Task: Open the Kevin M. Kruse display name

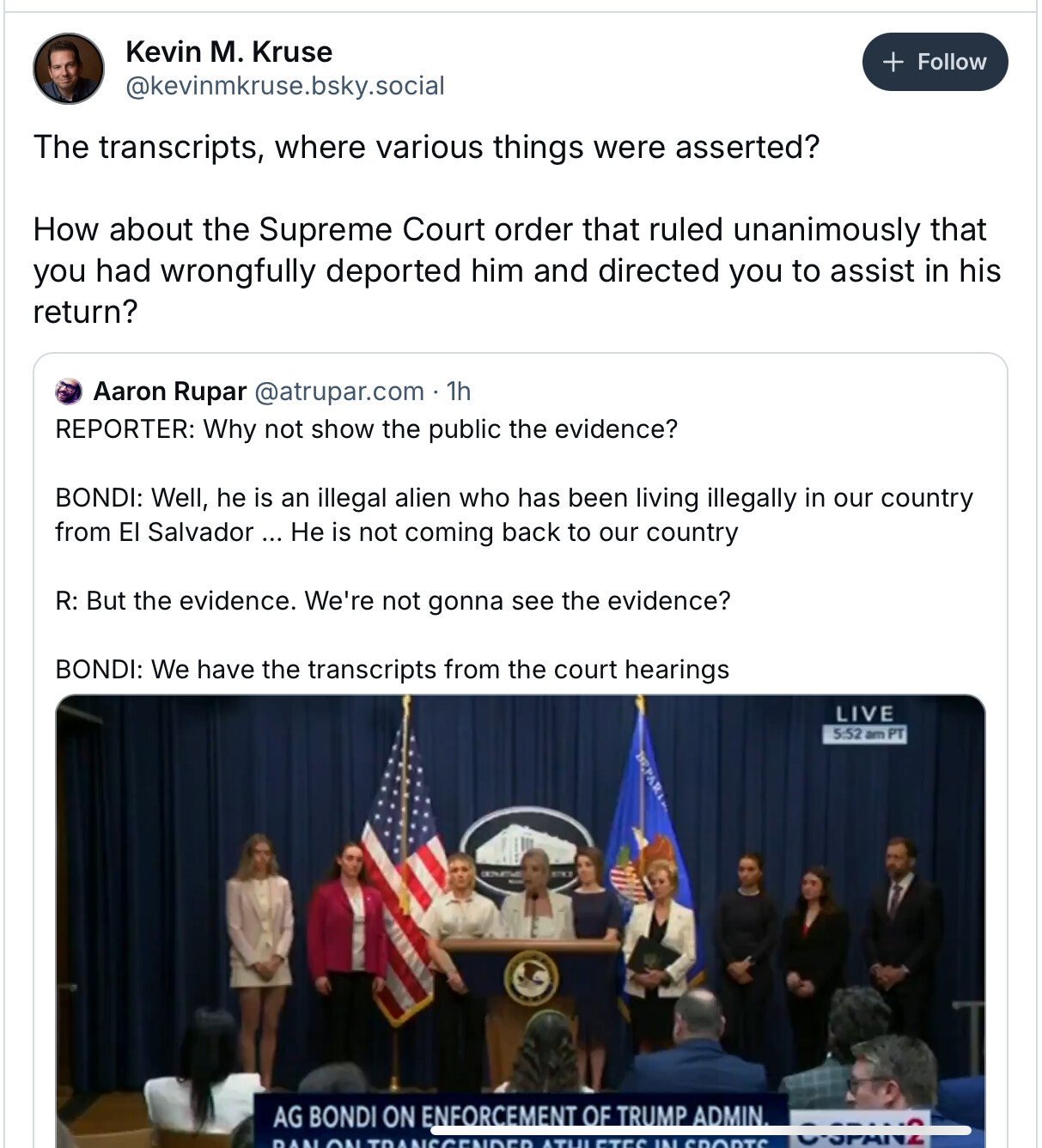Action: (x=229, y=52)
